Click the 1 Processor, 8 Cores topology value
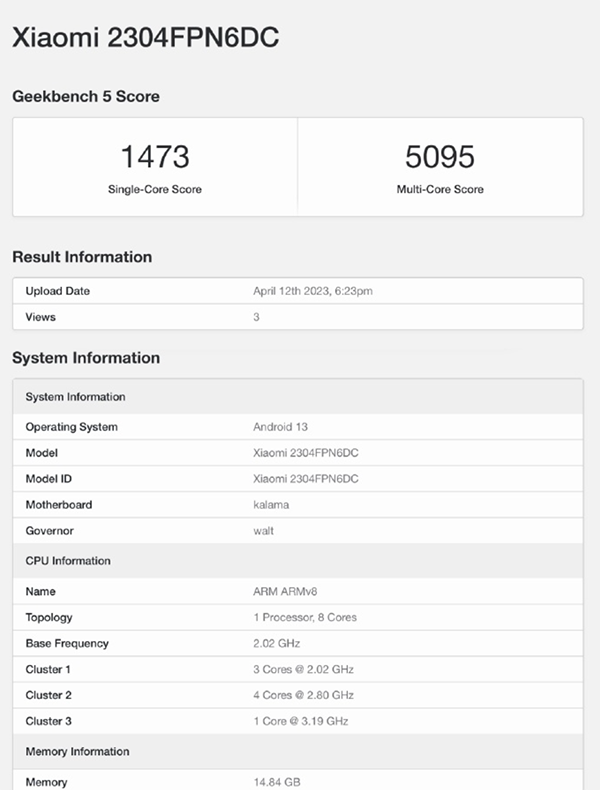The height and width of the screenshot is (790, 600). [x=305, y=618]
